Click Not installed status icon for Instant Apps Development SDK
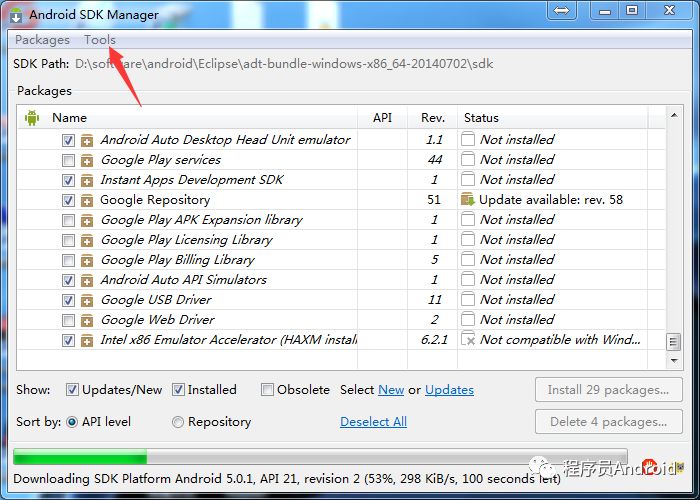 click(467, 179)
